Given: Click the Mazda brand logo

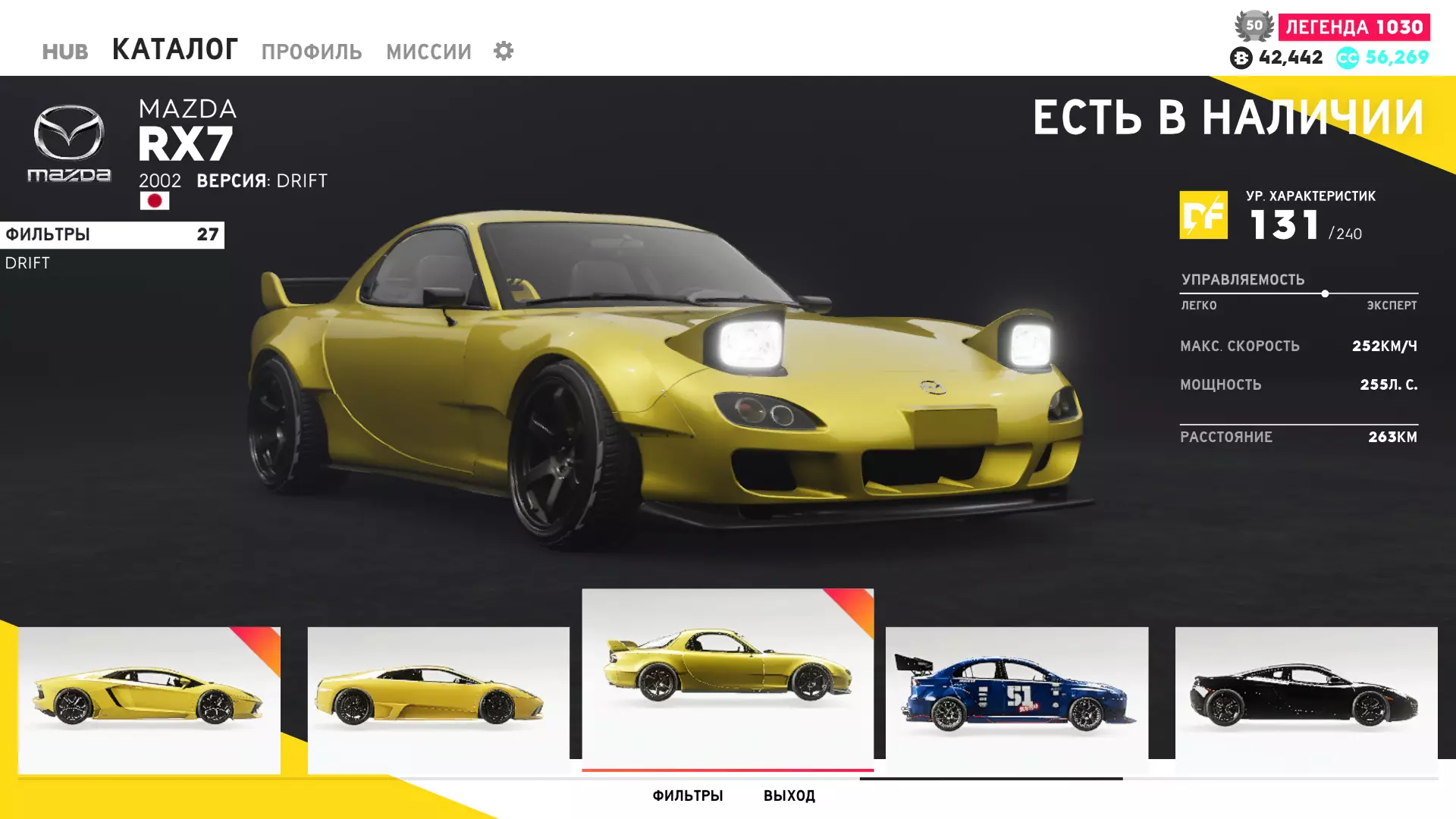Looking at the screenshot, I should tap(69, 143).
